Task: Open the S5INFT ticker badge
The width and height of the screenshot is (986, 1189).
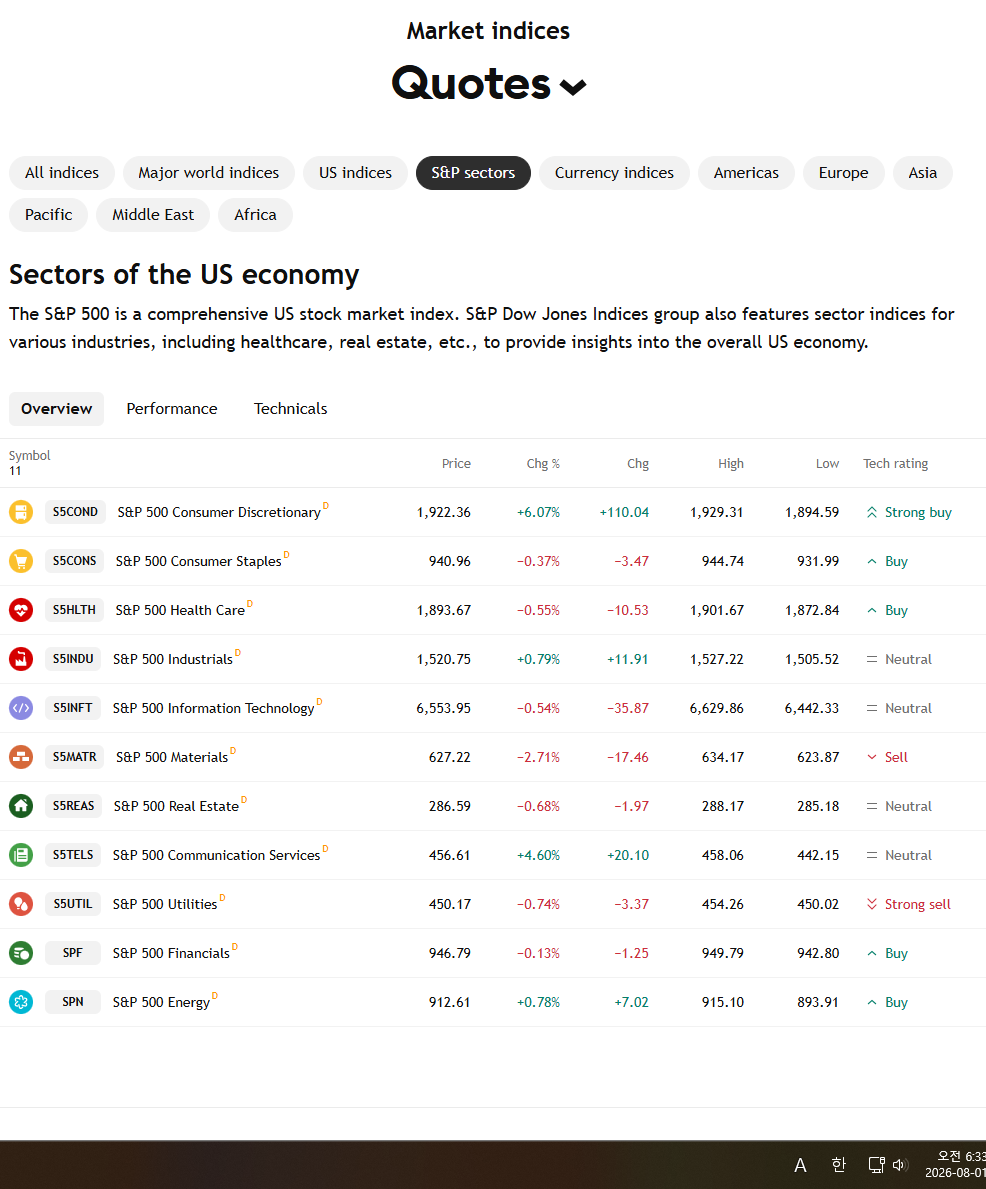Action: tap(73, 708)
